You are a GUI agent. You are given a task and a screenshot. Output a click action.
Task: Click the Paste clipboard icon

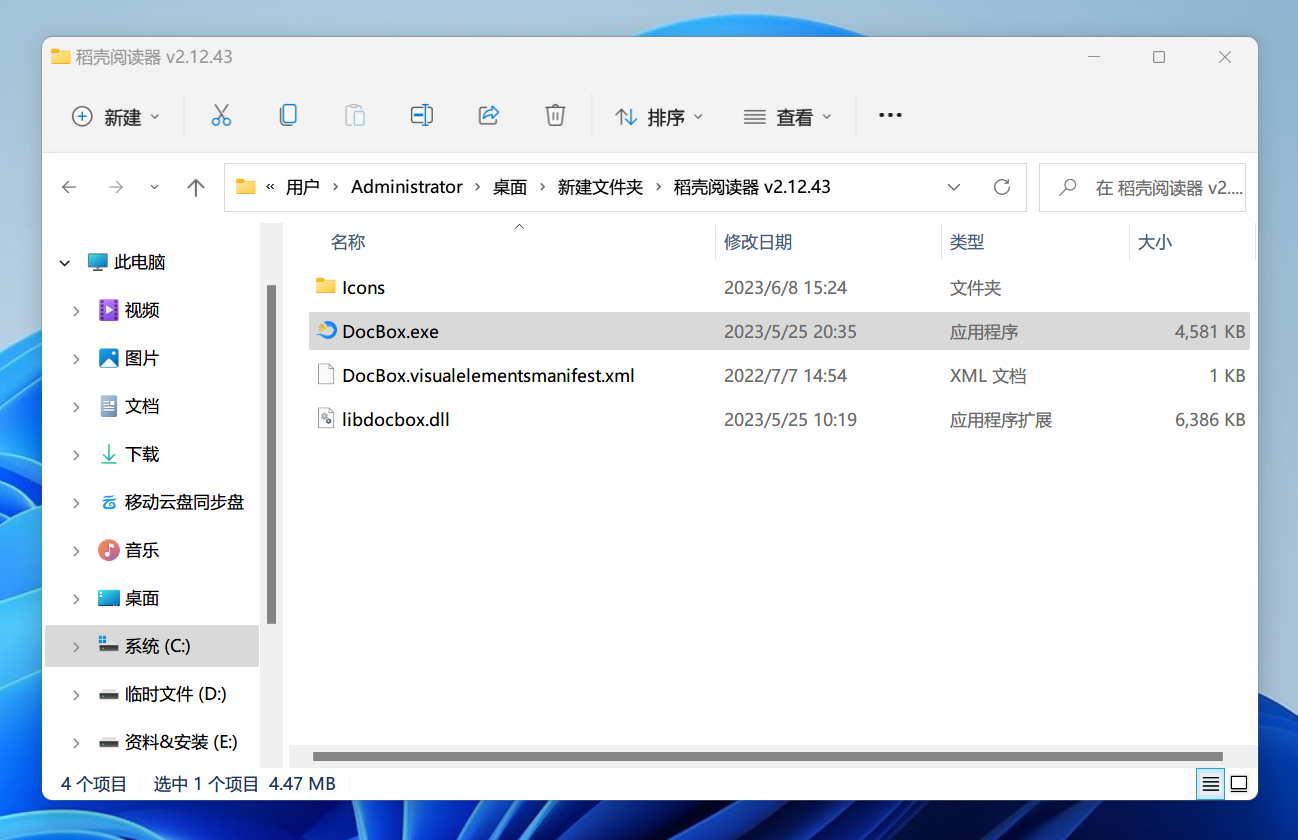[355, 116]
